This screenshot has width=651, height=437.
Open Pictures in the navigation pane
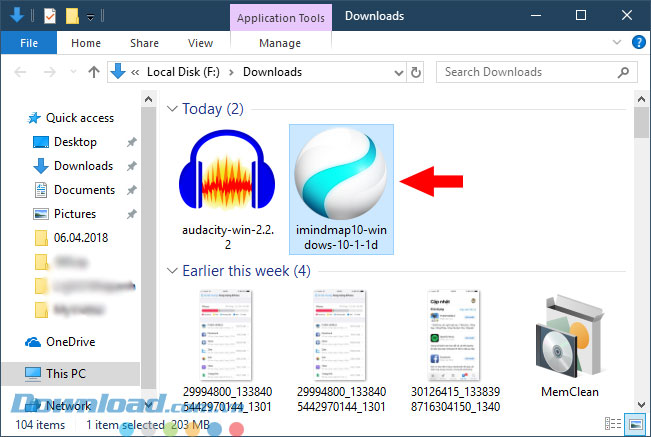75,214
